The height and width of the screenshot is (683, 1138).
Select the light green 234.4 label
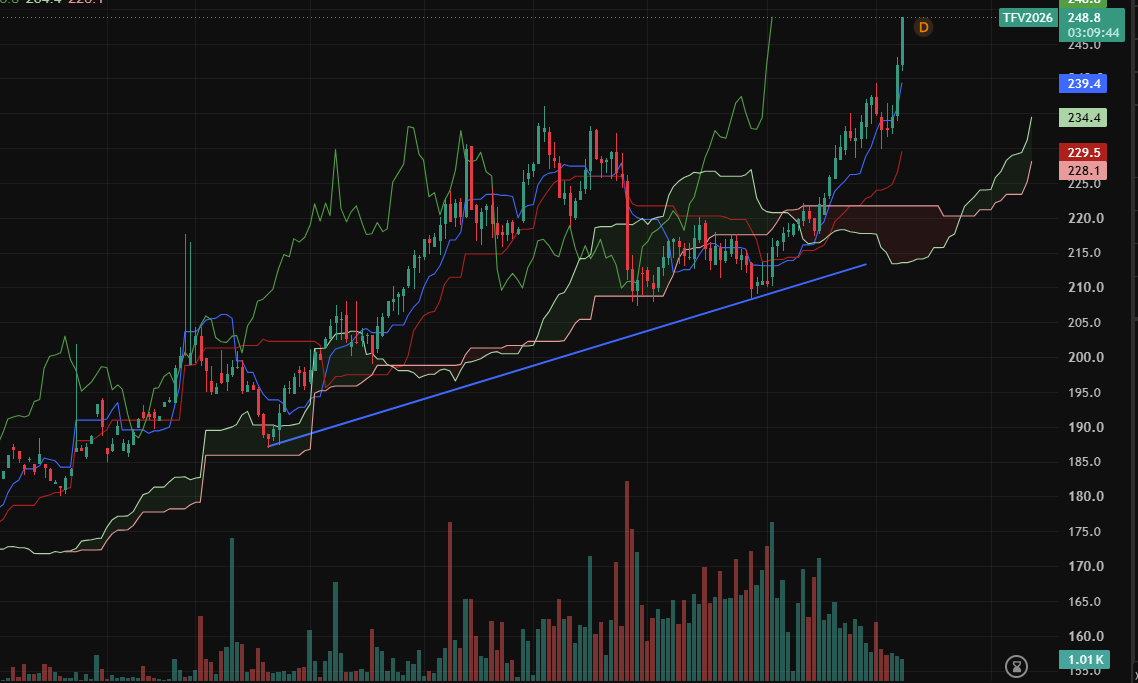[x=1084, y=118]
